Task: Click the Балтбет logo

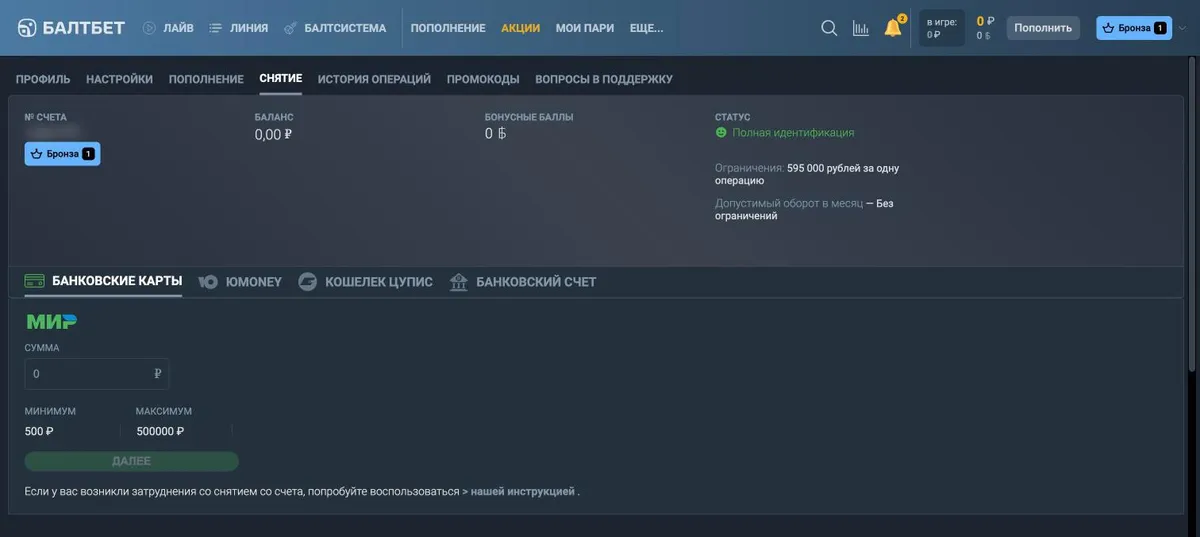Action: 71,28
